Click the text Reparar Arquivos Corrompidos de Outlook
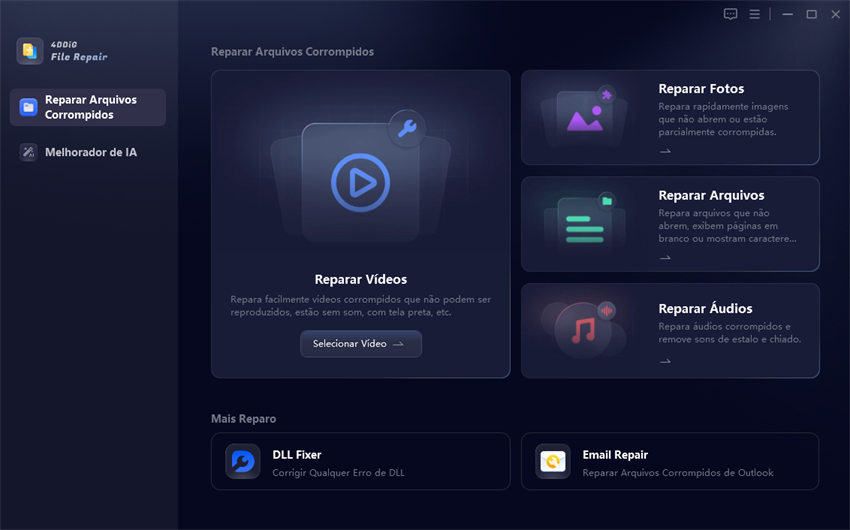The height and width of the screenshot is (530, 850). pos(678,473)
